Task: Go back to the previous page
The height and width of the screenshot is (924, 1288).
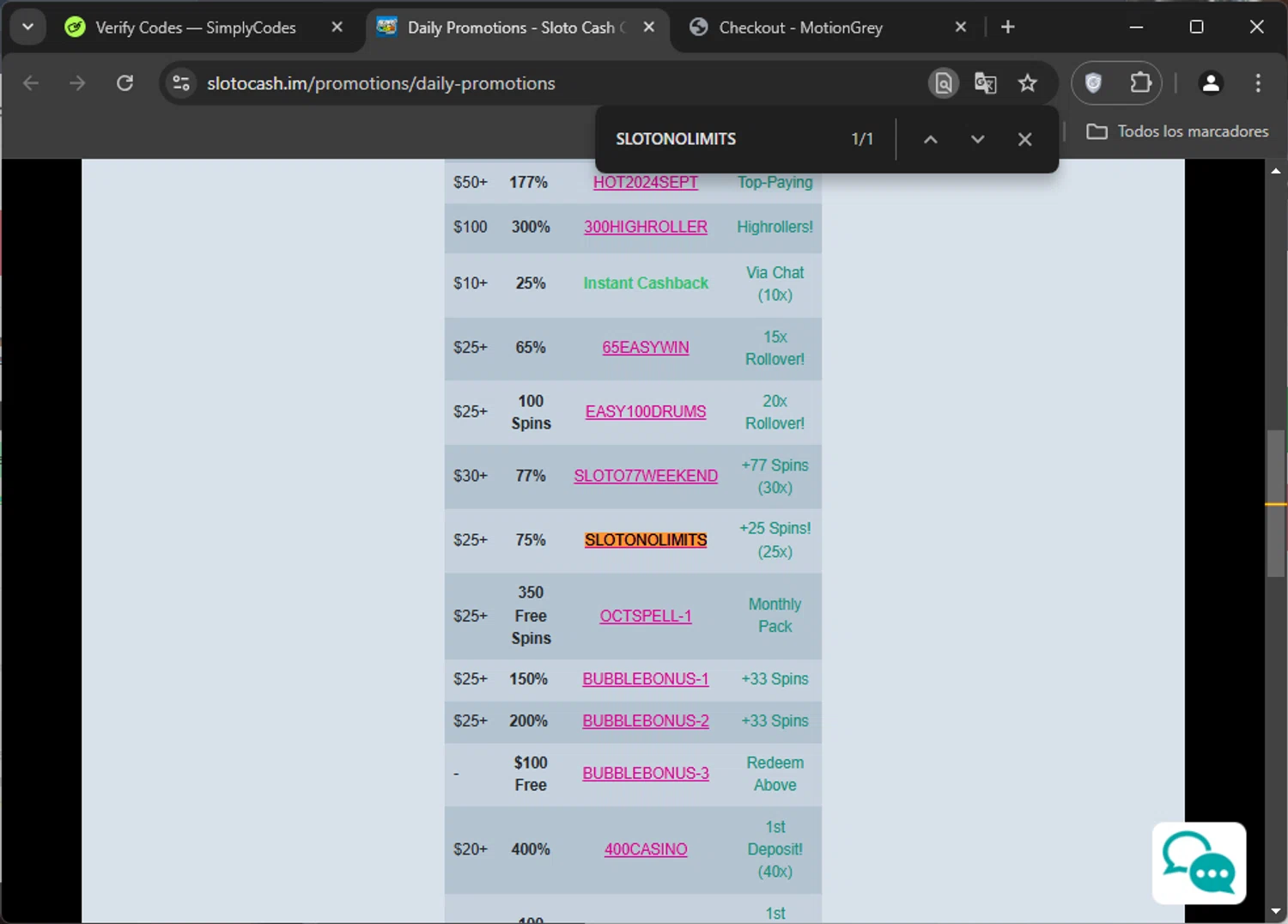Action: 31,83
